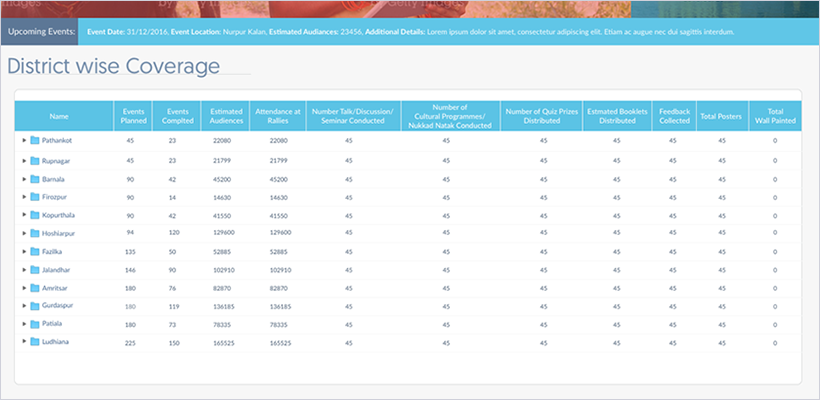Screen dimensions: 820x400
Task: Click the folder icon beside Rupnagar
Action: (x=35, y=160)
